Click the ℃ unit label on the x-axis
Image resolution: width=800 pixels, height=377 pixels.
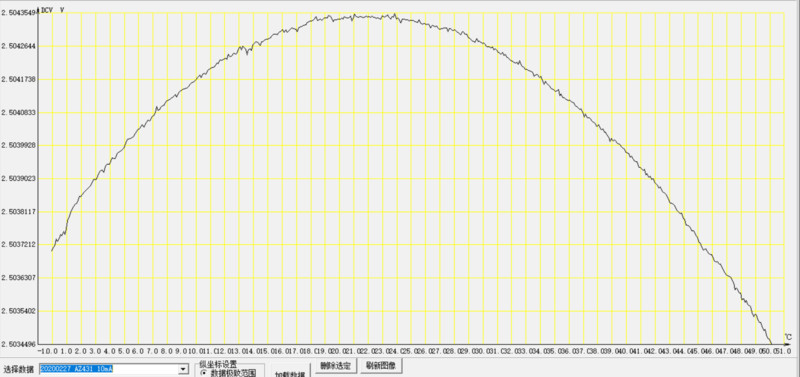point(788,337)
